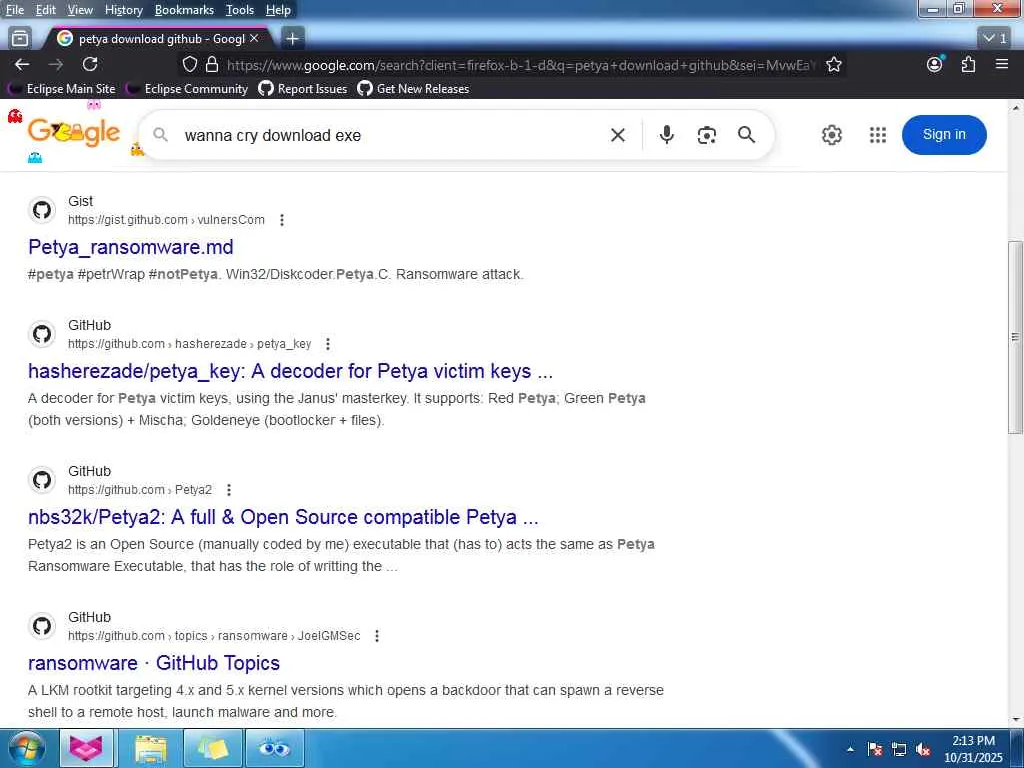Screen dimensions: 1024x768
Task: Open options dots for JoelGMSec result
Action: pyautogui.click(x=377, y=636)
